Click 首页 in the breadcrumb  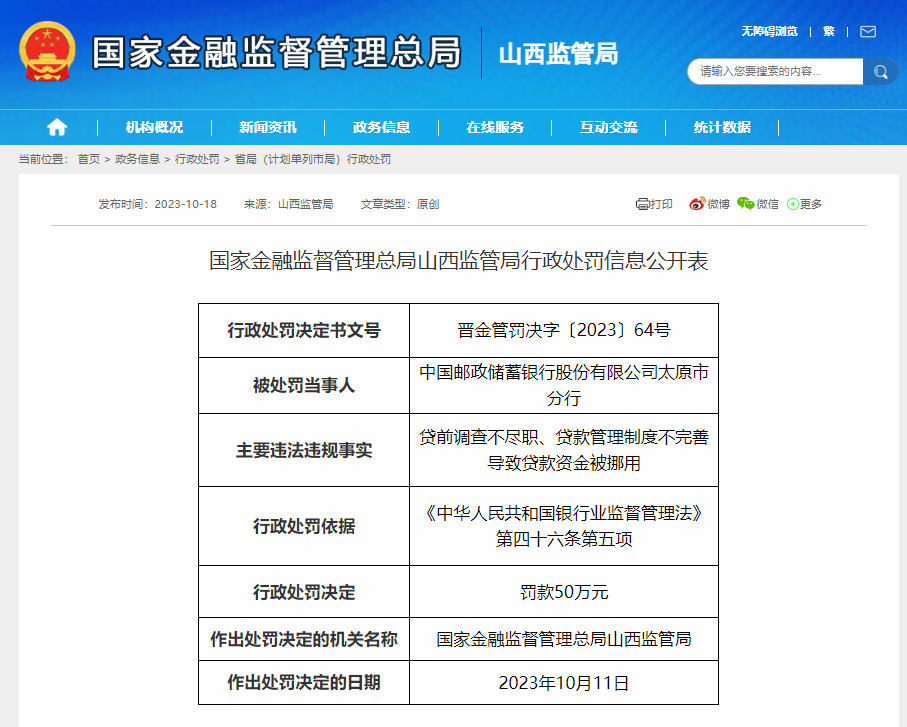tap(89, 159)
